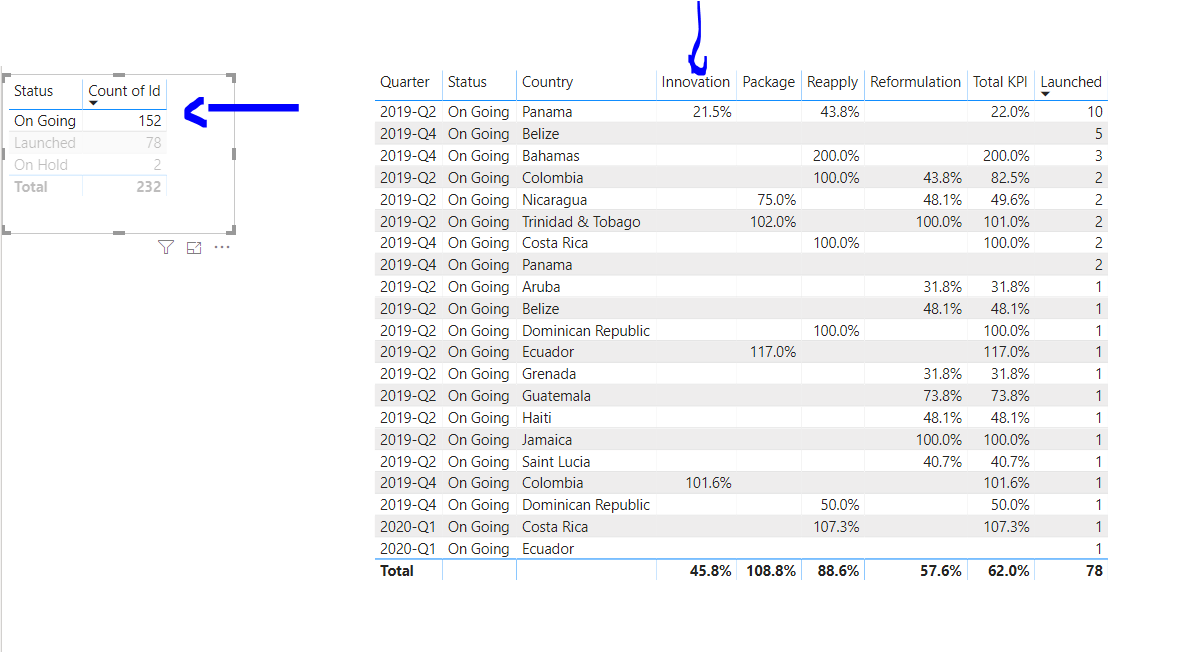Open the visual filter icon

166,247
